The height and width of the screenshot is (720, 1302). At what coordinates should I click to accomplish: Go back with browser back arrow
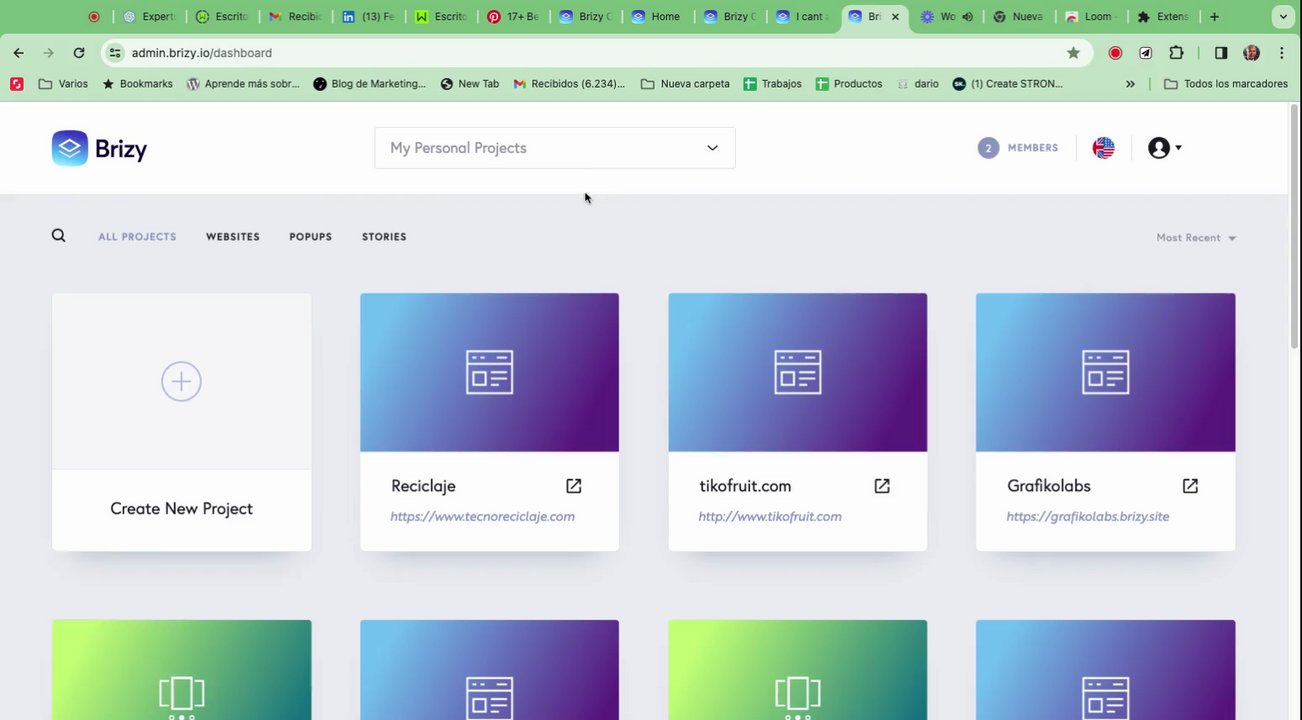[19, 53]
